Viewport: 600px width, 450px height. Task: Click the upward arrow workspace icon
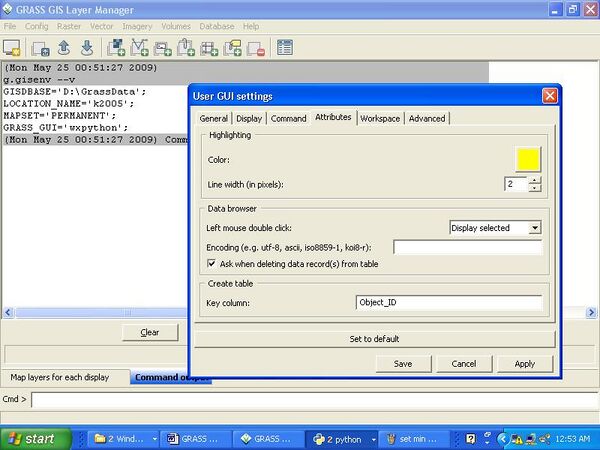click(x=64, y=48)
